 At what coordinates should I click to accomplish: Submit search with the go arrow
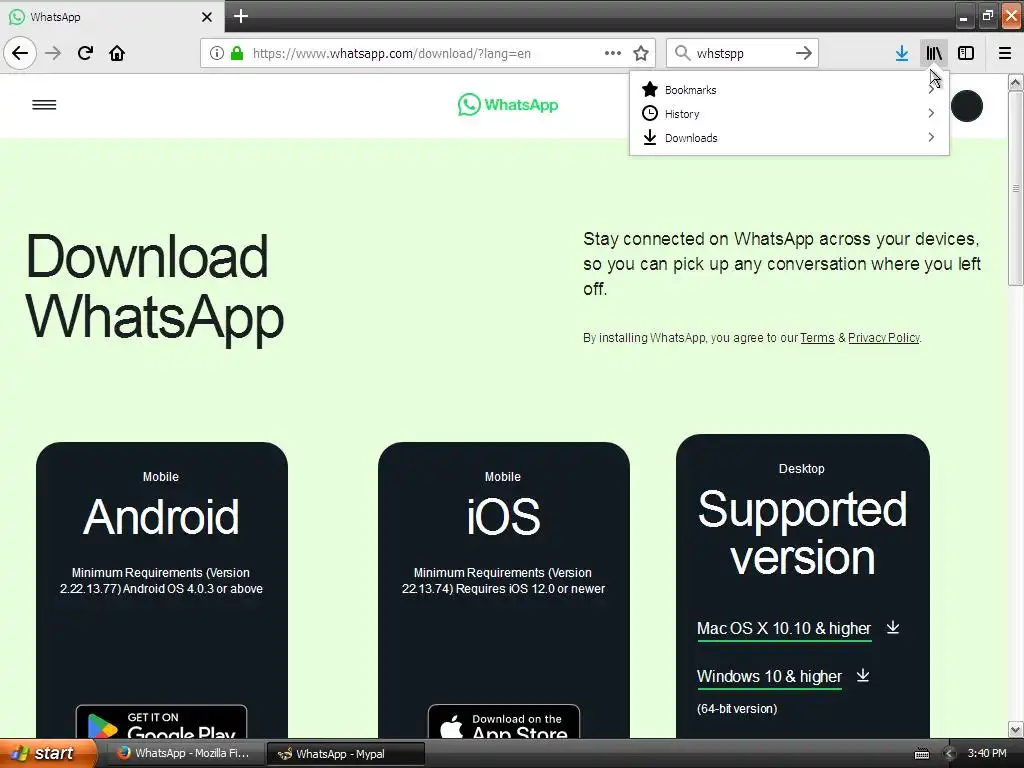(x=804, y=53)
